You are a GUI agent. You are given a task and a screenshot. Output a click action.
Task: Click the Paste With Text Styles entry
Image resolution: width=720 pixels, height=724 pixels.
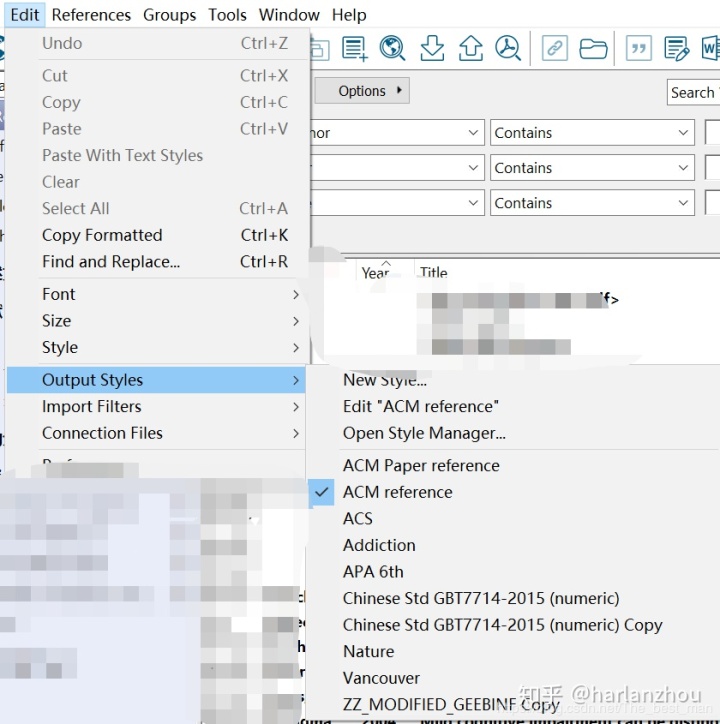(157, 156)
